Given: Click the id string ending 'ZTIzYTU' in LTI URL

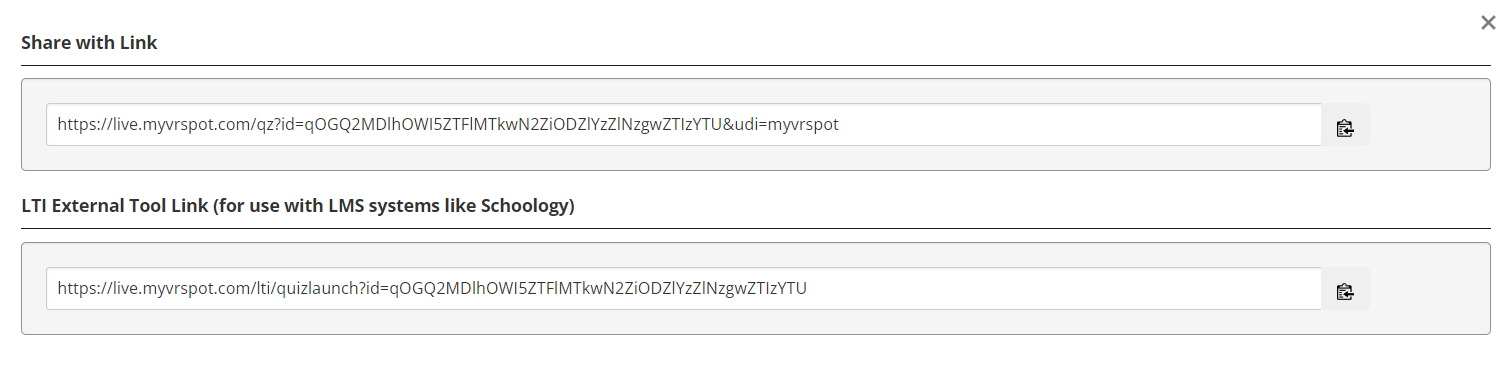Looking at the screenshot, I should tap(598, 289).
